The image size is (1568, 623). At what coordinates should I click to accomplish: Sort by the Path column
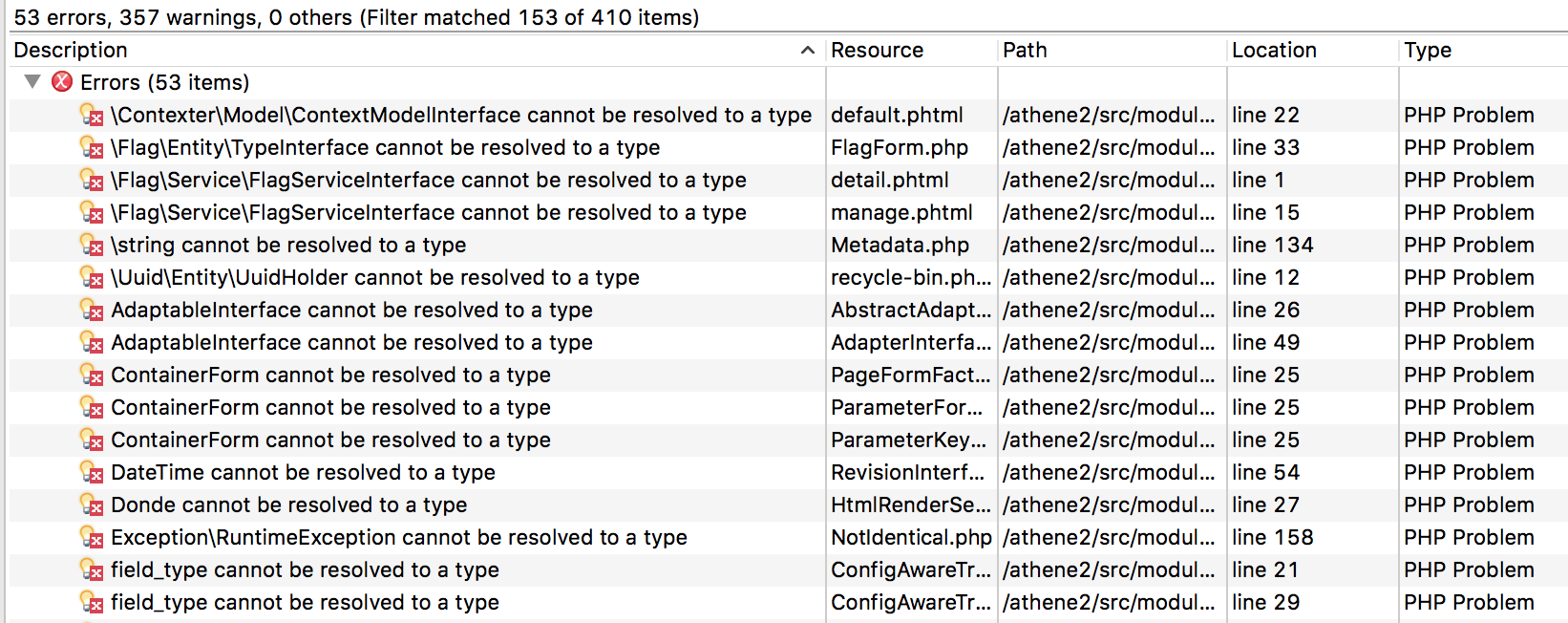click(1025, 51)
